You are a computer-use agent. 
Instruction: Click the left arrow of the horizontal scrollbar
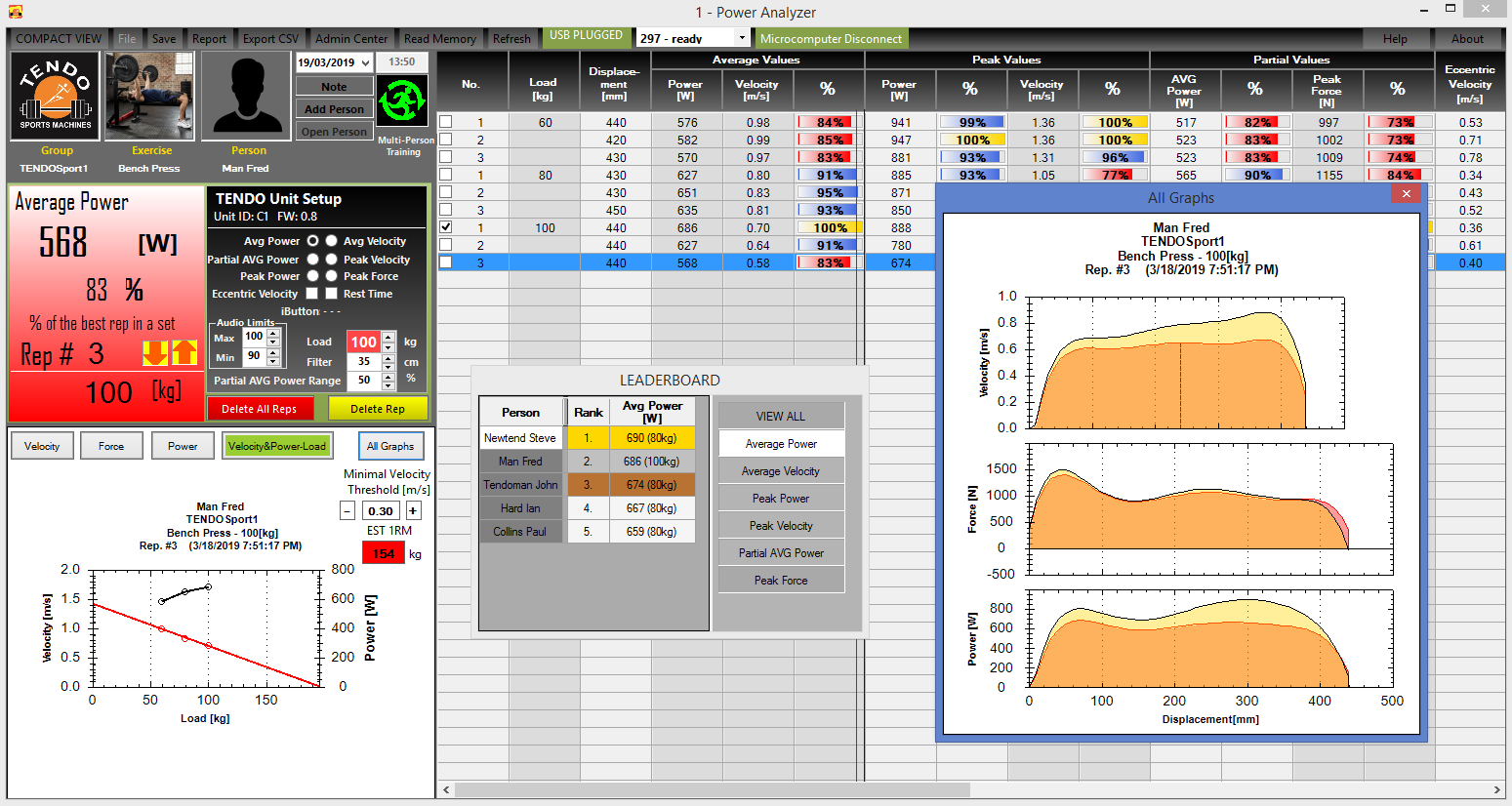point(447,790)
